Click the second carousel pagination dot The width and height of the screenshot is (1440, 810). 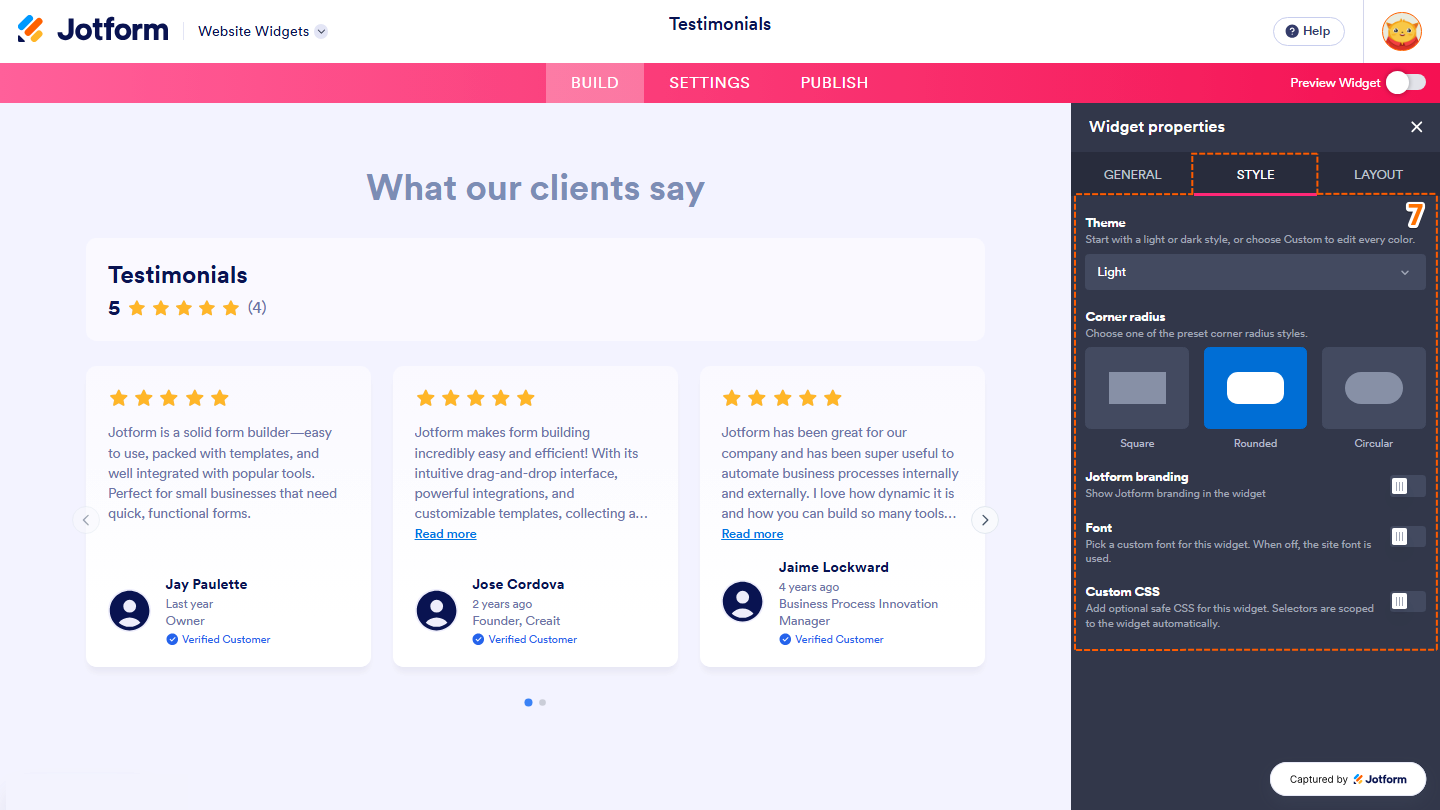542,702
